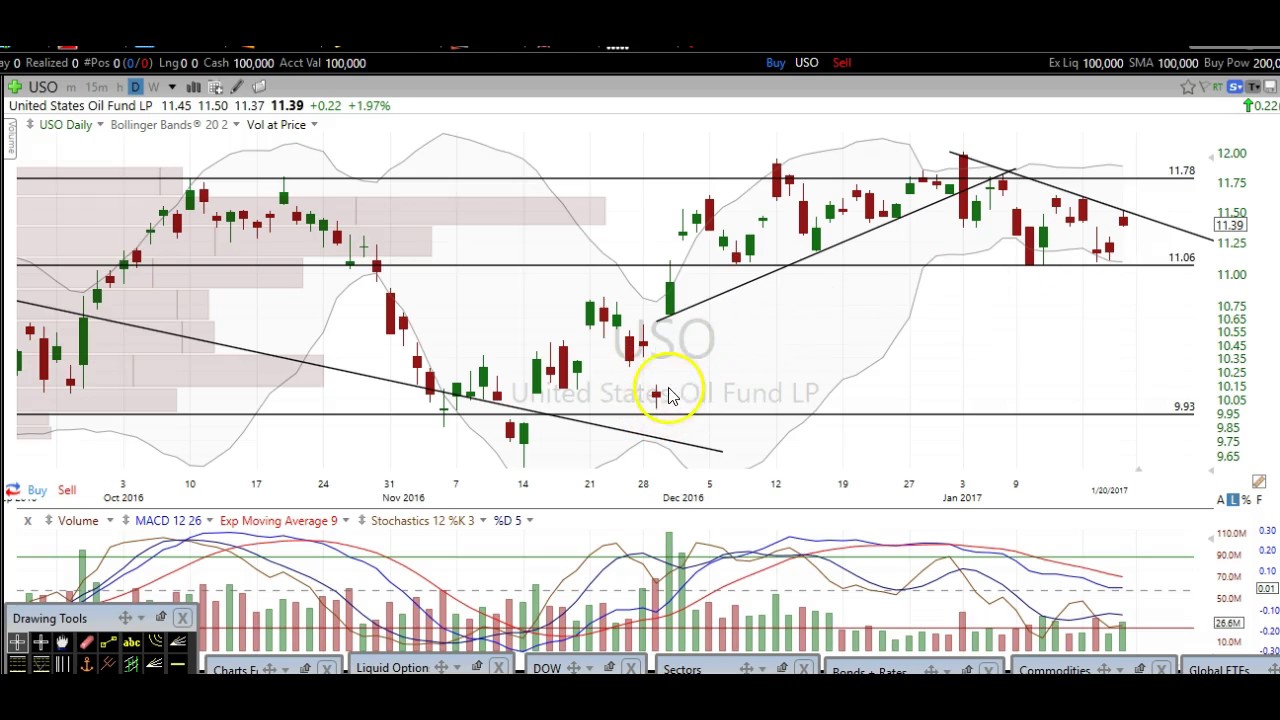Screen dimensions: 1280x720
Task: Select the eraser drawing tool
Action: click(x=86, y=642)
